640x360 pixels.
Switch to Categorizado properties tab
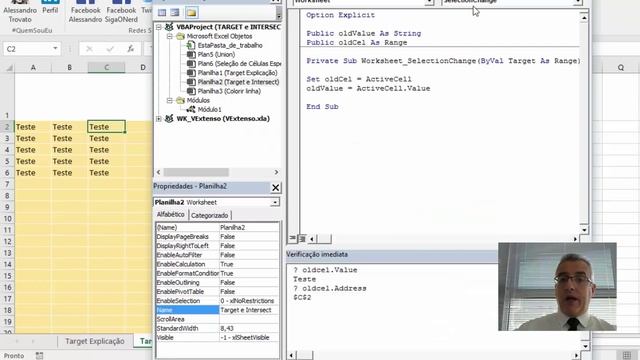pyautogui.click(x=209, y=215)
